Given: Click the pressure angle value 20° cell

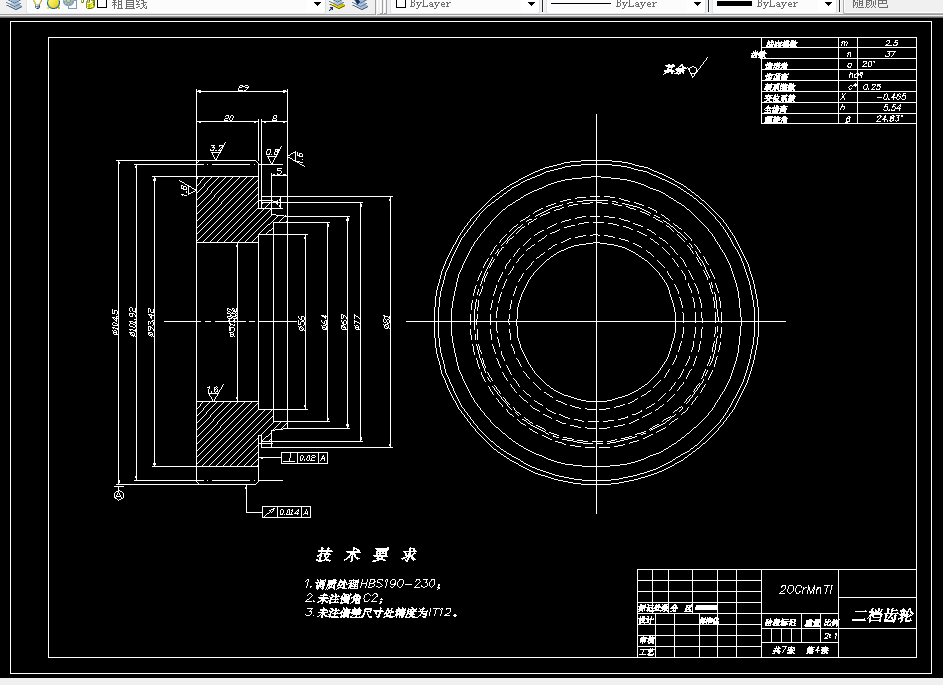Looking at the screenshot, I should click(886, 64).
